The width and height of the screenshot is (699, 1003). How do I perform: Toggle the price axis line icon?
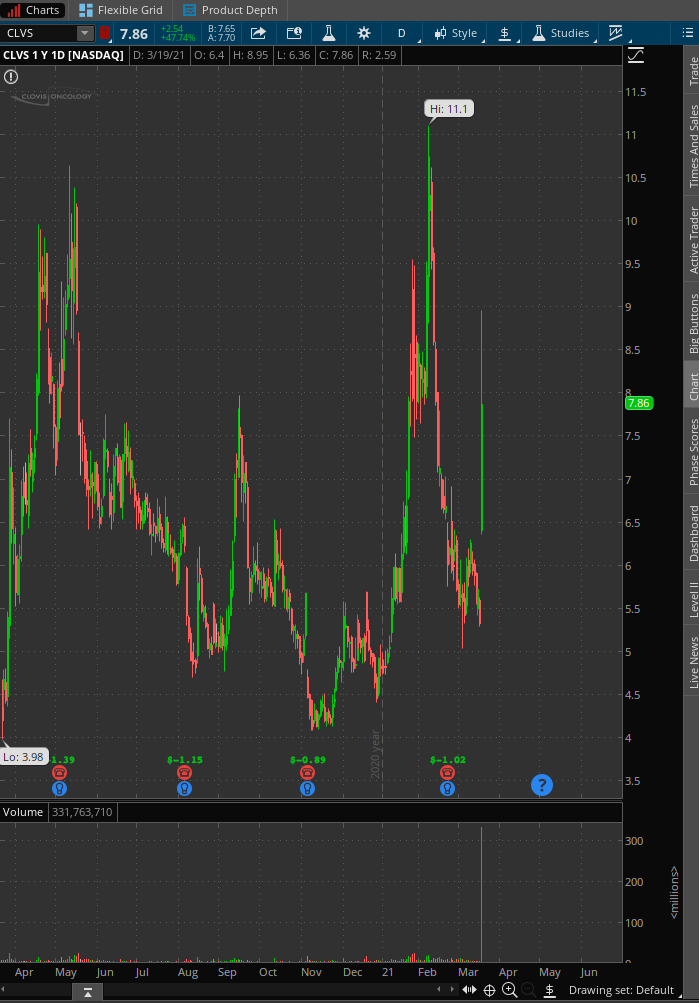635,55
